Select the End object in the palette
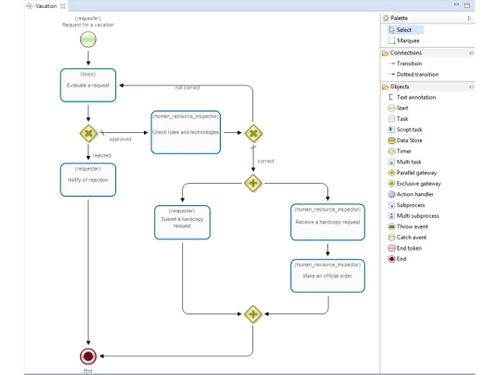This screenshot has width=500, height=375. point(397,259)
